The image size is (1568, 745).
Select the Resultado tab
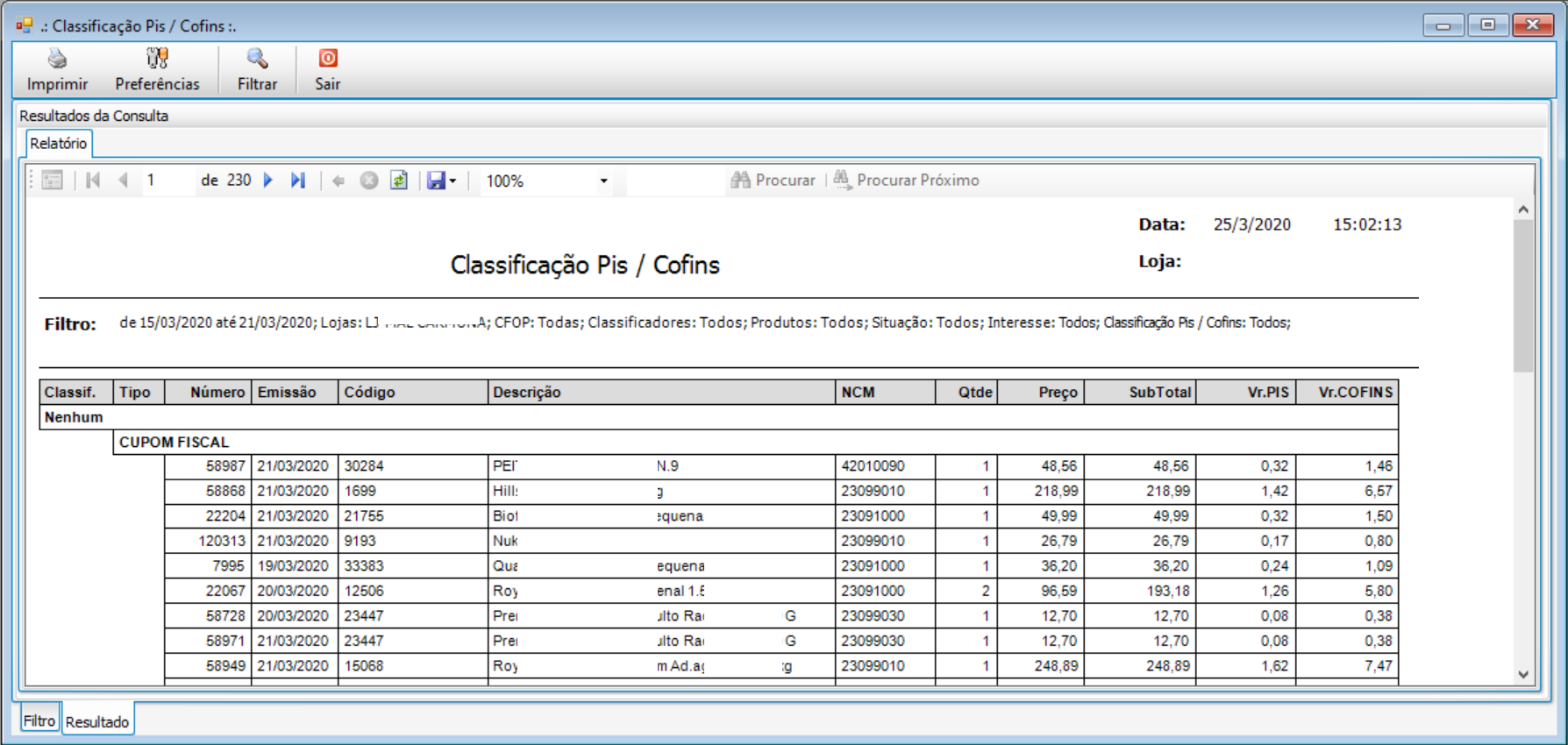[x=97, y=721]
